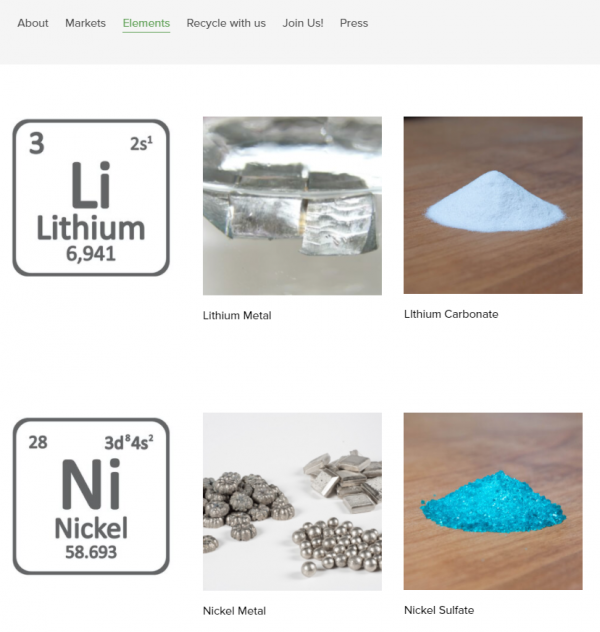Click the 58.693 atomic mass text
This screenshot has width=600, height=632.
91,552
